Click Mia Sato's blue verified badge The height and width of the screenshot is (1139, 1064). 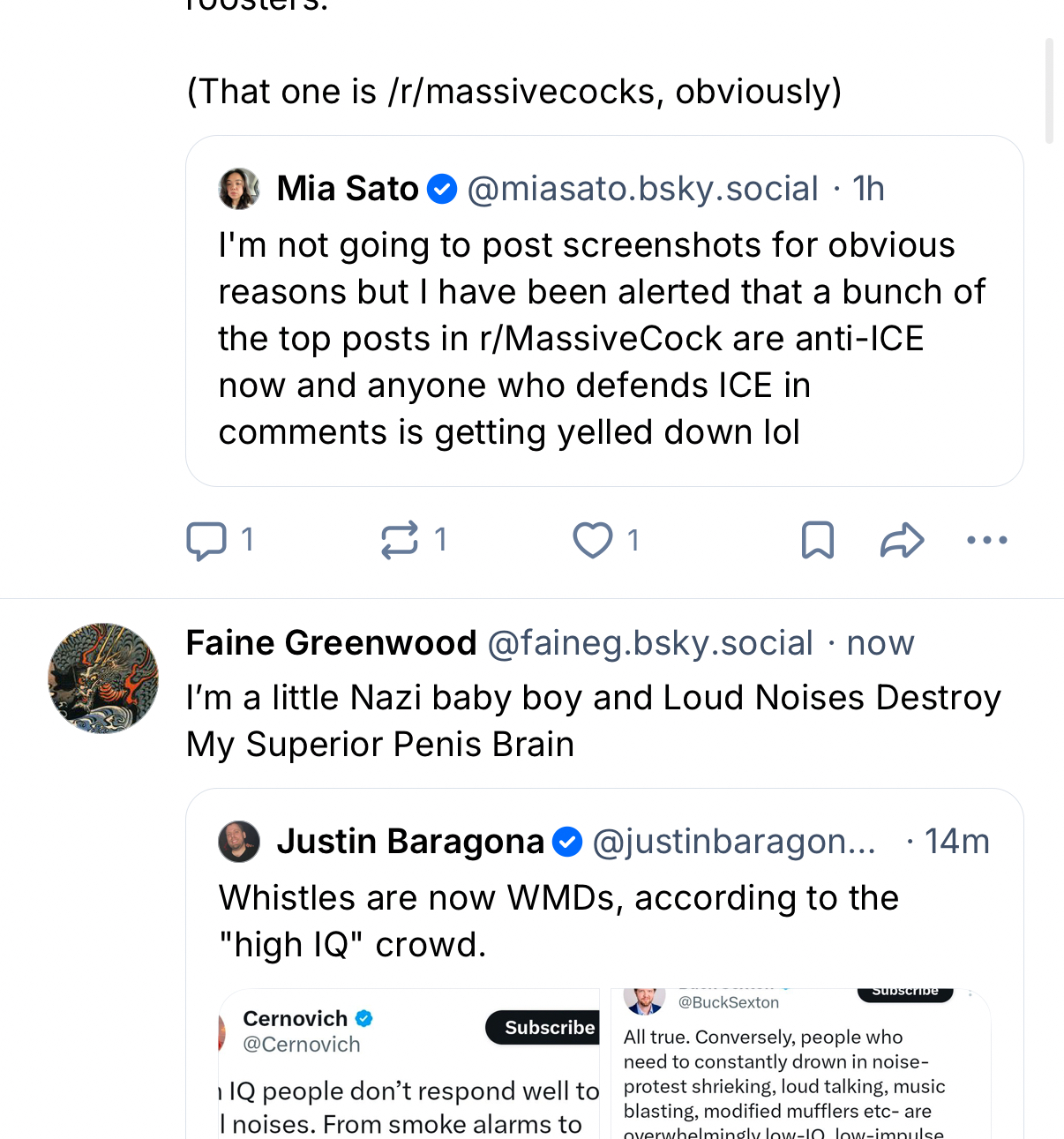coord(442,189)
